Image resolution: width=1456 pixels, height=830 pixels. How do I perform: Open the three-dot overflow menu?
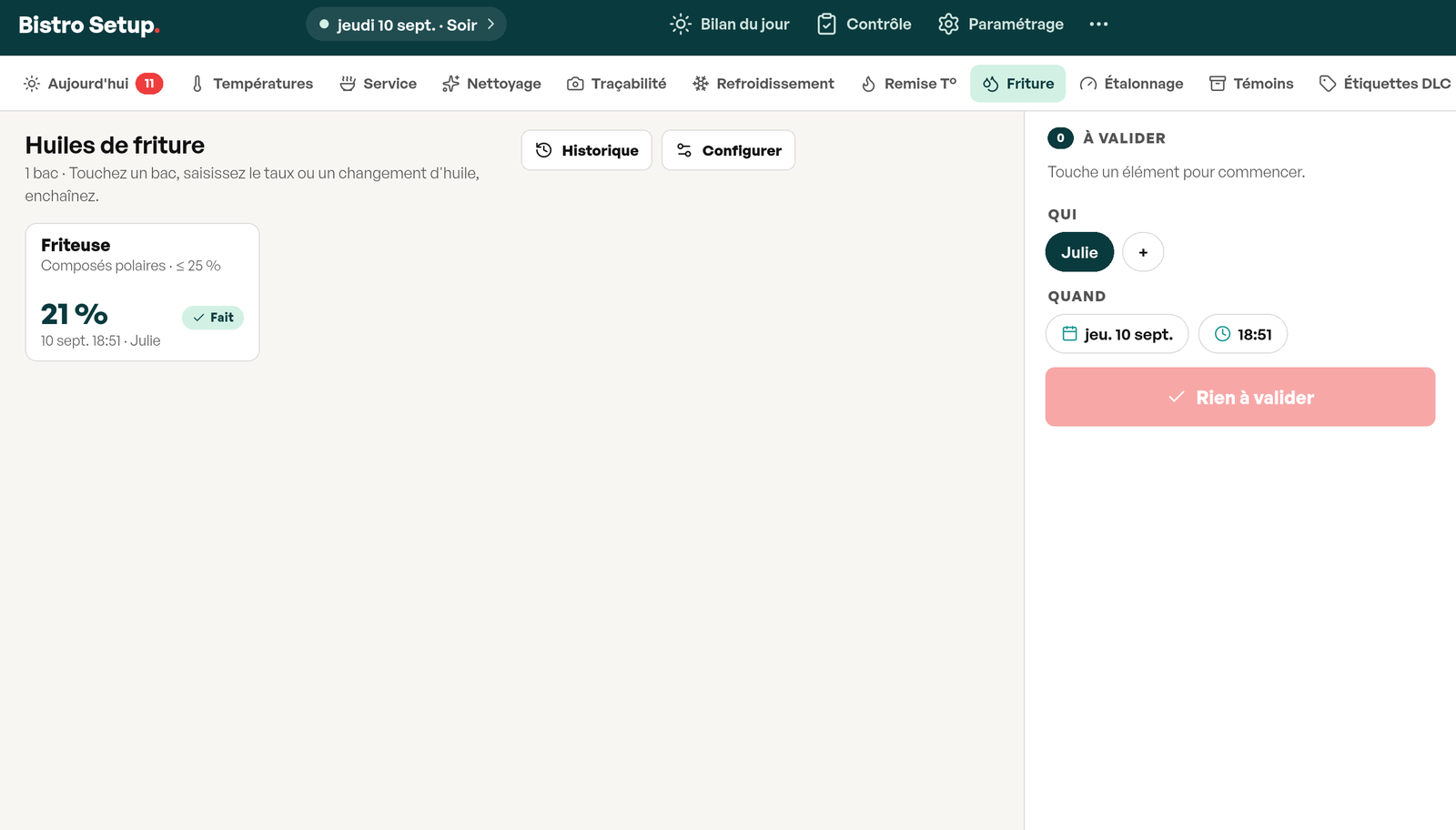[1098, 25]
